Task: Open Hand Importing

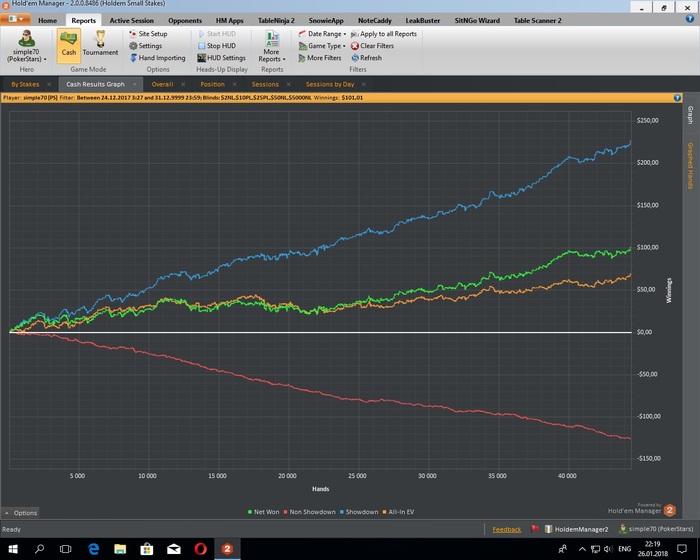Action: coord(157,58)
